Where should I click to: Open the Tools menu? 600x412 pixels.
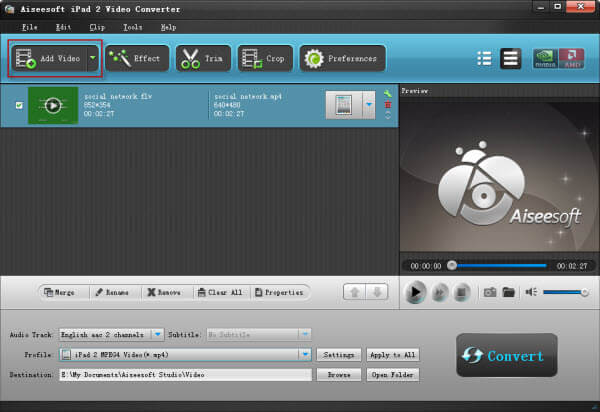coord(132,27)
